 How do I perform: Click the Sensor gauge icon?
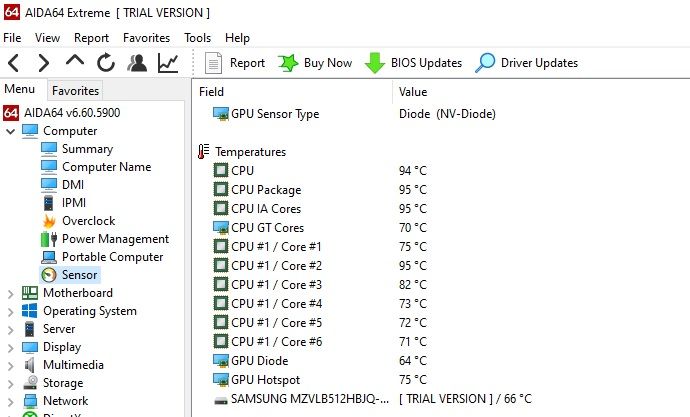click(49, 275)
